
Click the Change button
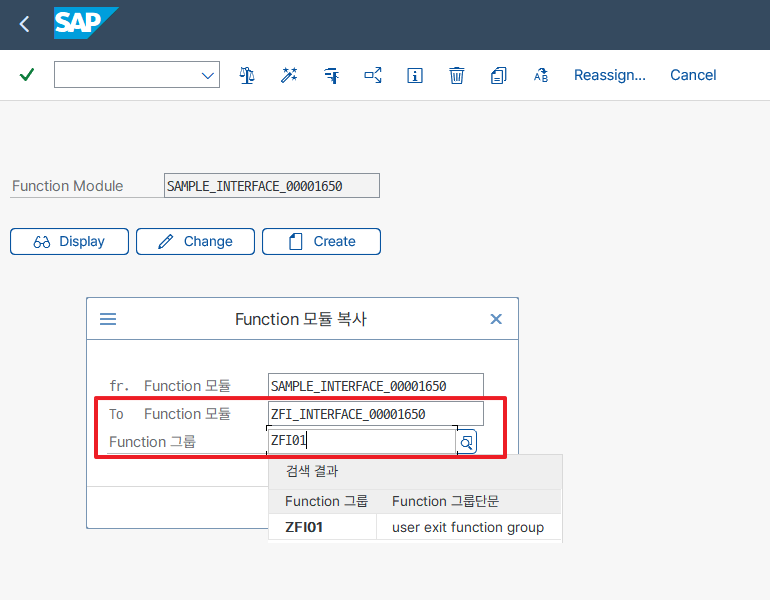(x=195, y=242)
